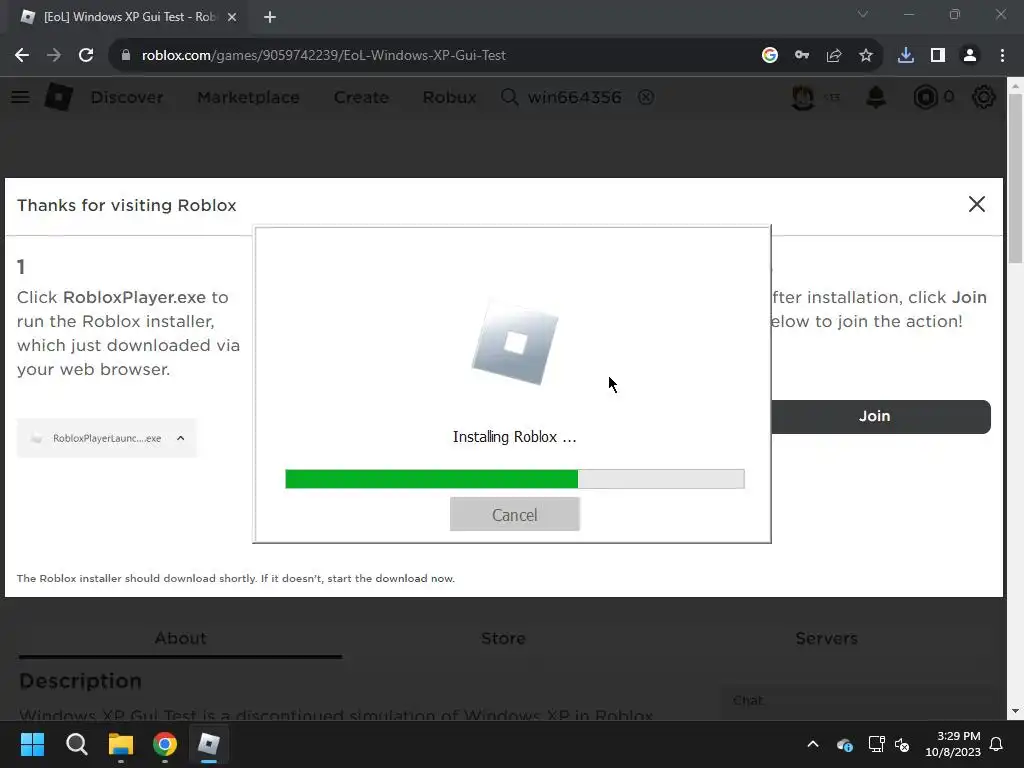The image size is (1024, 768).
Task: Reload the Roblox page
Action: coord(86,56)
